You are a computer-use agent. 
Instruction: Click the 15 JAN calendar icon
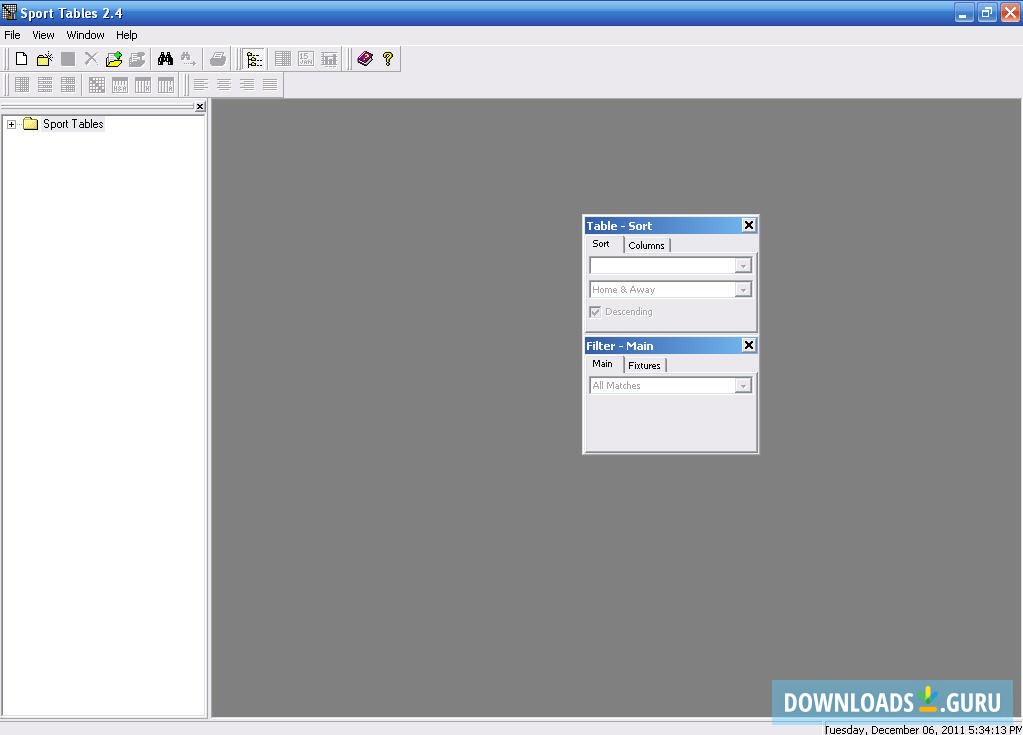tap(306, 59)
